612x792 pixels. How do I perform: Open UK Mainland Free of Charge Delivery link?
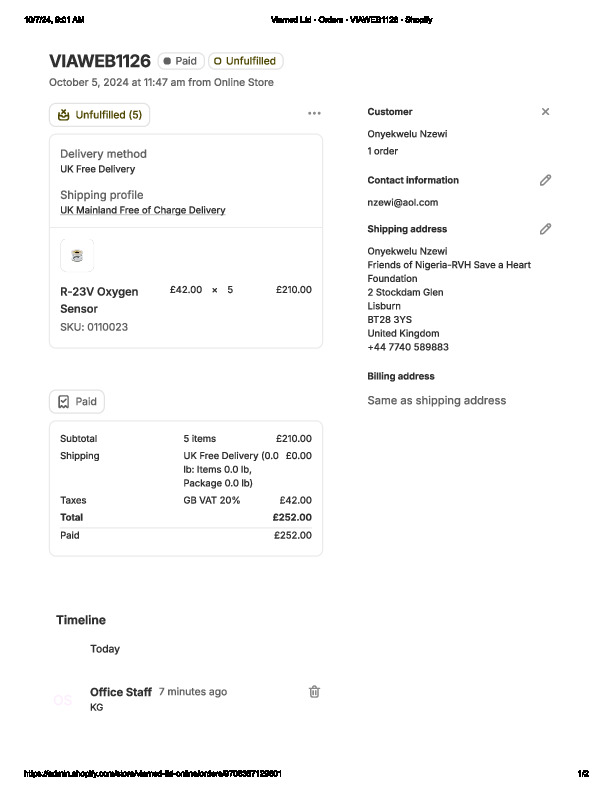coord(142,210)
